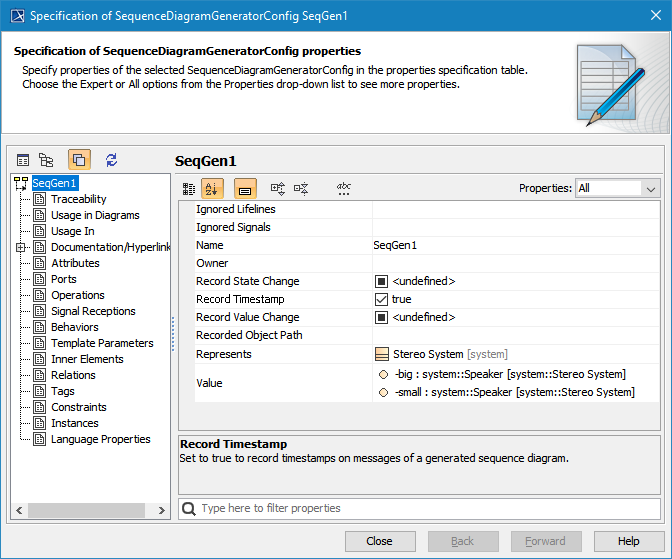
Task: Click the blue refresh arrows icon
Action: coord(111,160)
